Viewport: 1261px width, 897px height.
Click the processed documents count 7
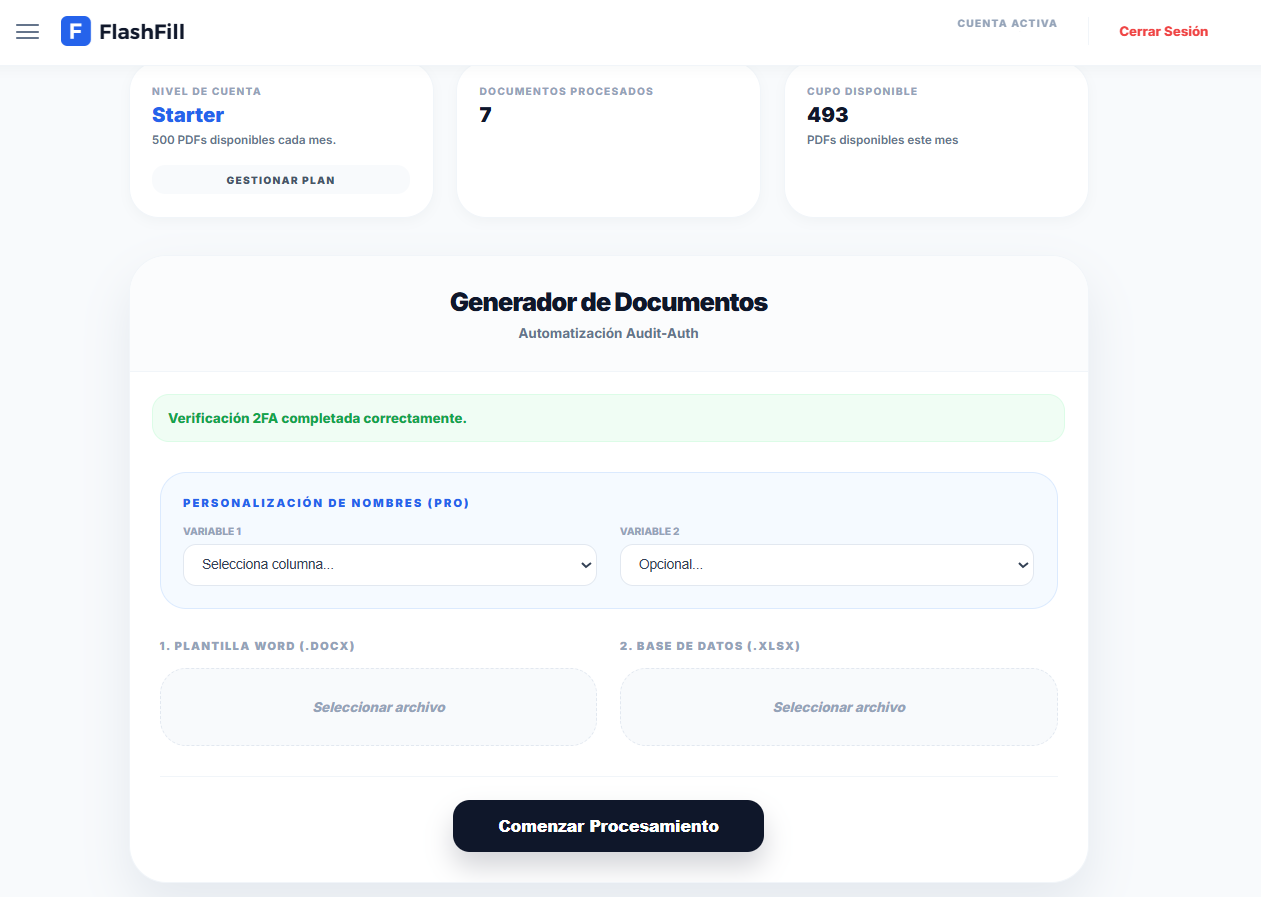click(485, 115)
